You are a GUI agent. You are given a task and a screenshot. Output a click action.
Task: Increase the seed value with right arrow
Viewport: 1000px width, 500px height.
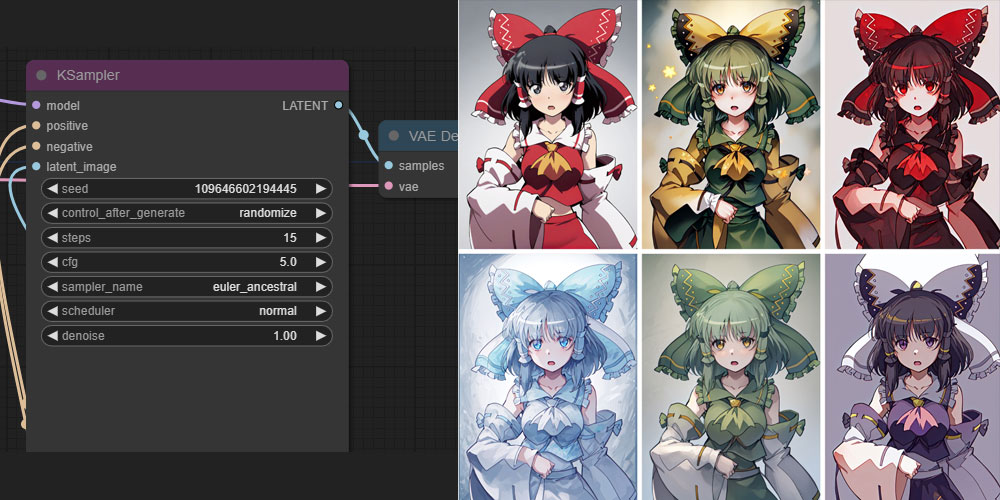coord(321,189)
